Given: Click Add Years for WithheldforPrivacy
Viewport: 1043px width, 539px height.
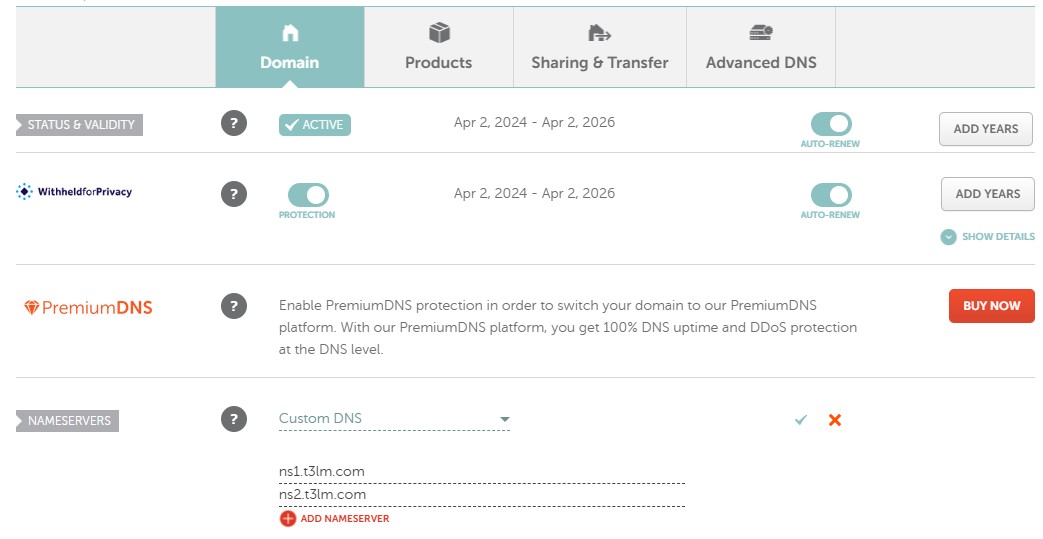Looking at the screenshot, I should pyautogui.click(x=987, y=194).
